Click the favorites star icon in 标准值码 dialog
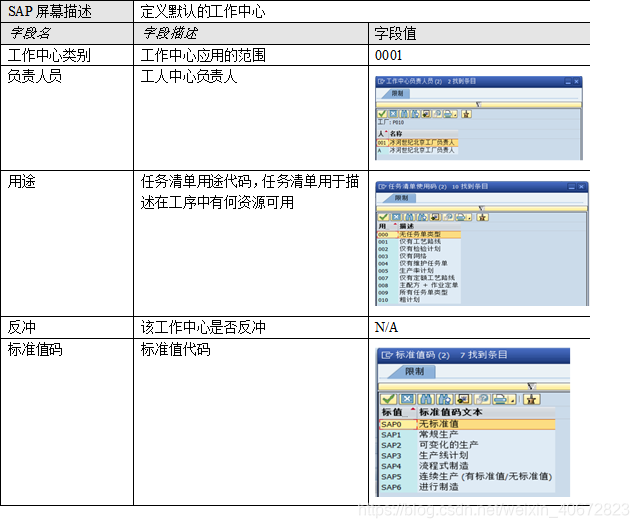639x528 pixels. [531, 399]
